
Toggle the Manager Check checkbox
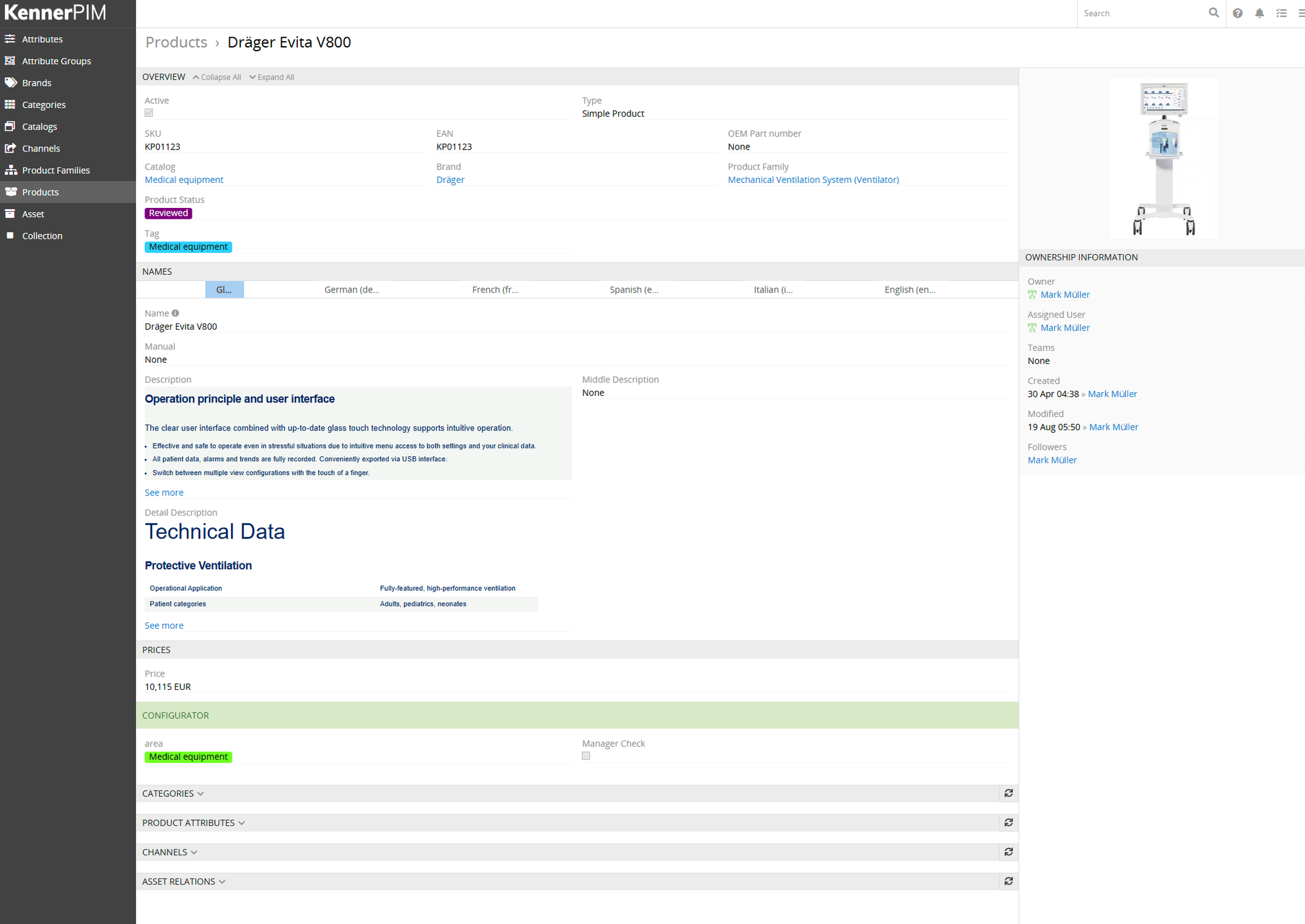tap(586, 756)
